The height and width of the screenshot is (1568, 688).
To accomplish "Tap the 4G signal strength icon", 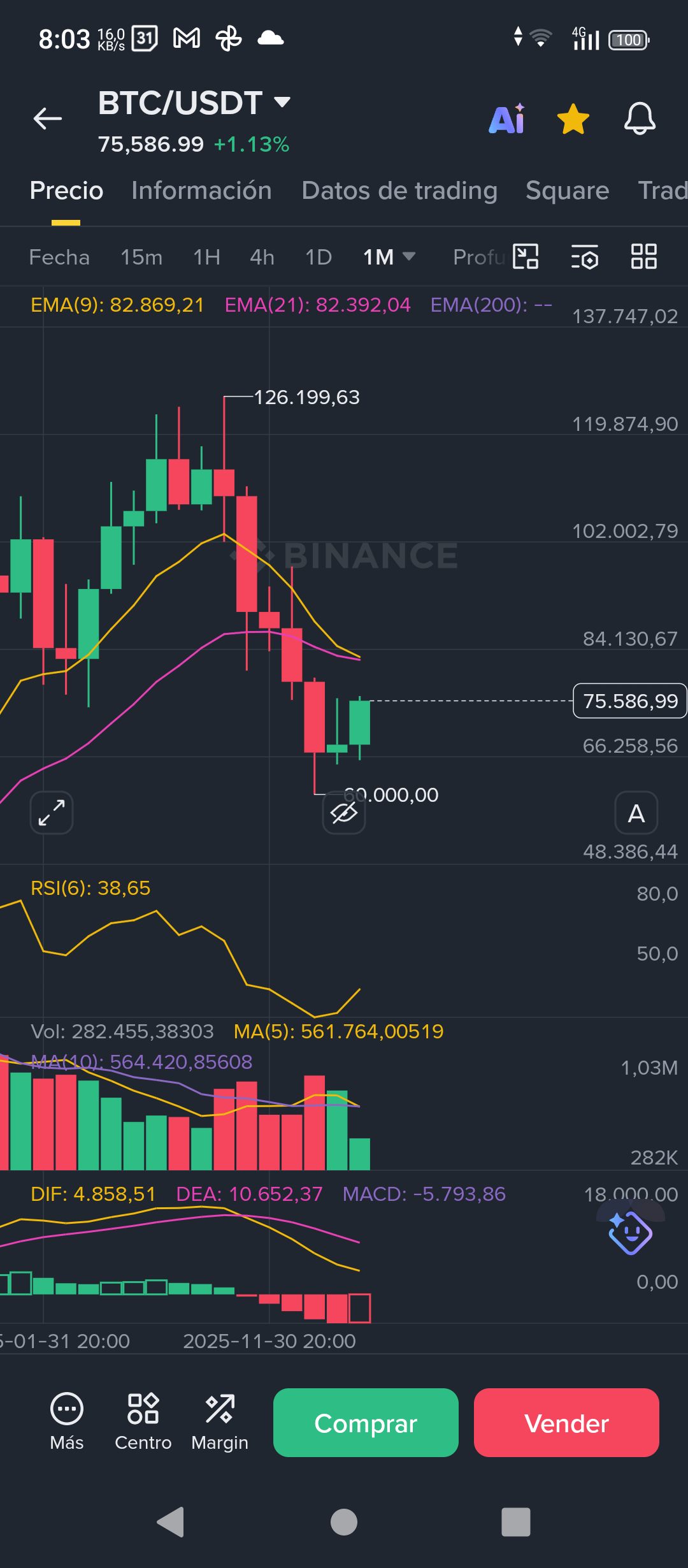I will coord(585,38).
